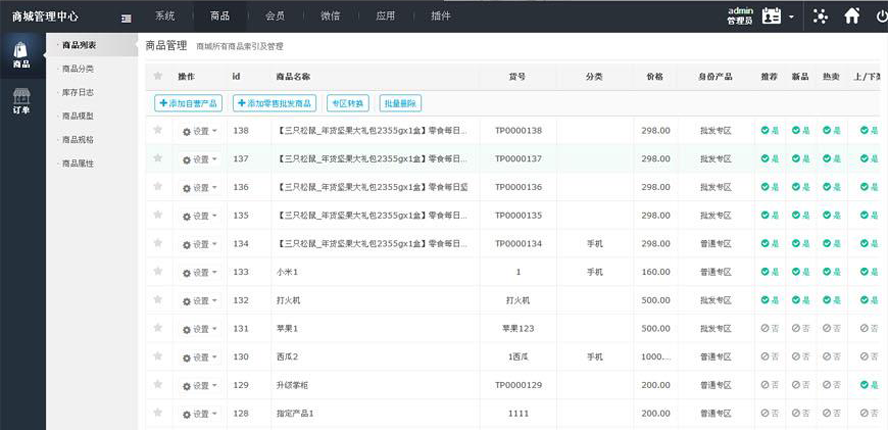This screenshot has width=888, height=430.
Task: Open 设置 dropdown for id 134
Action: pos(200,244)
